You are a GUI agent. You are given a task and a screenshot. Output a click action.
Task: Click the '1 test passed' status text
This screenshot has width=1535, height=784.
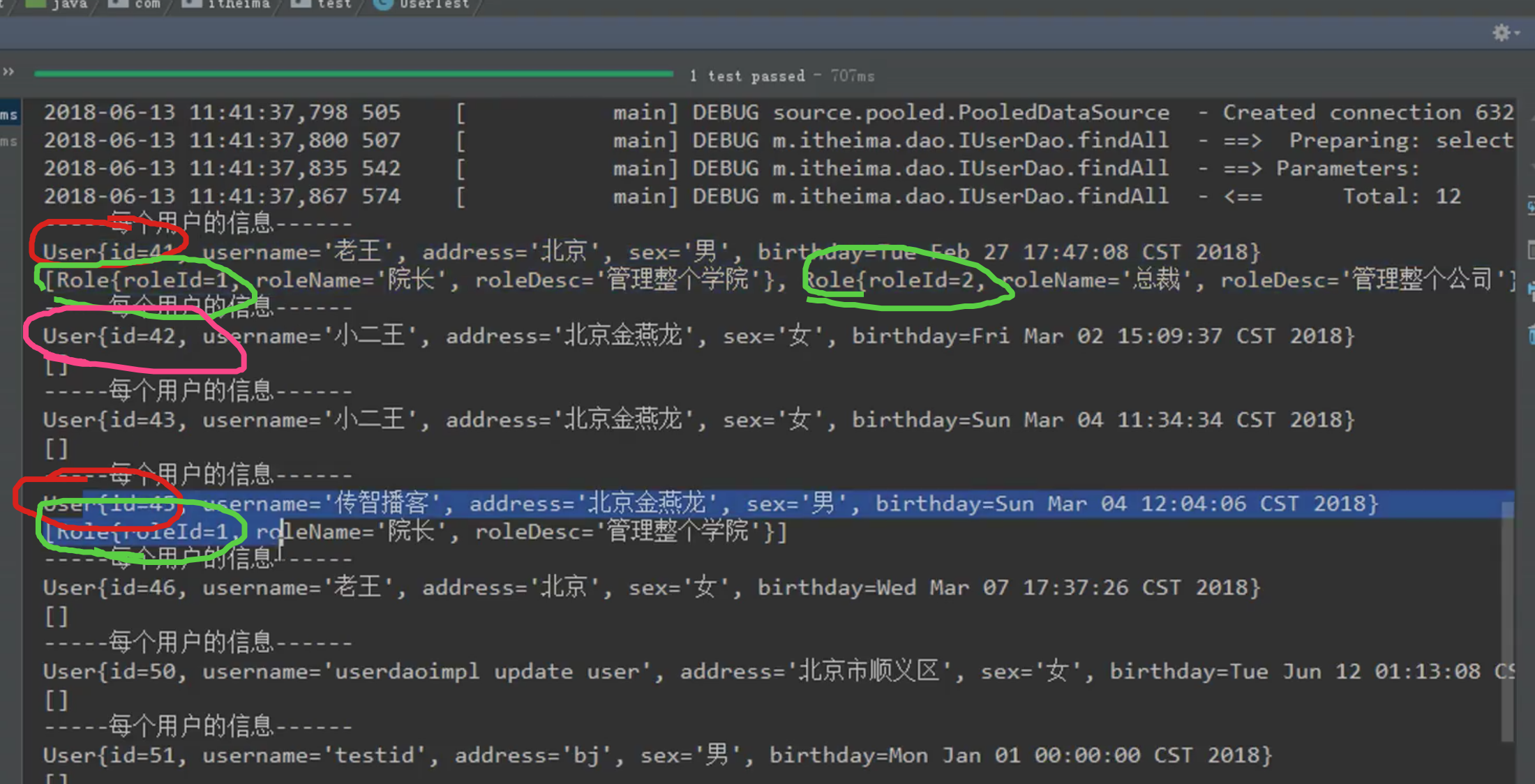coord(747,76)
